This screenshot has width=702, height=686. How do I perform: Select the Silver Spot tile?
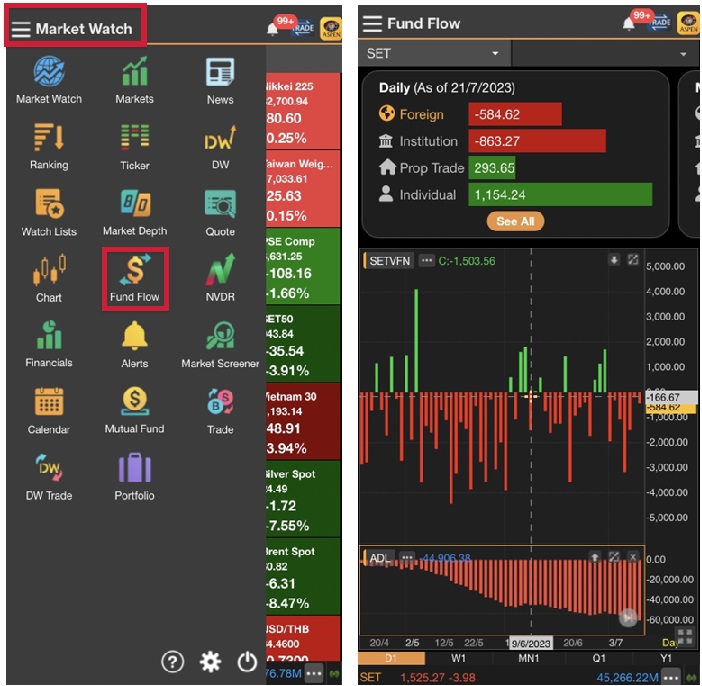click(304, 499)
